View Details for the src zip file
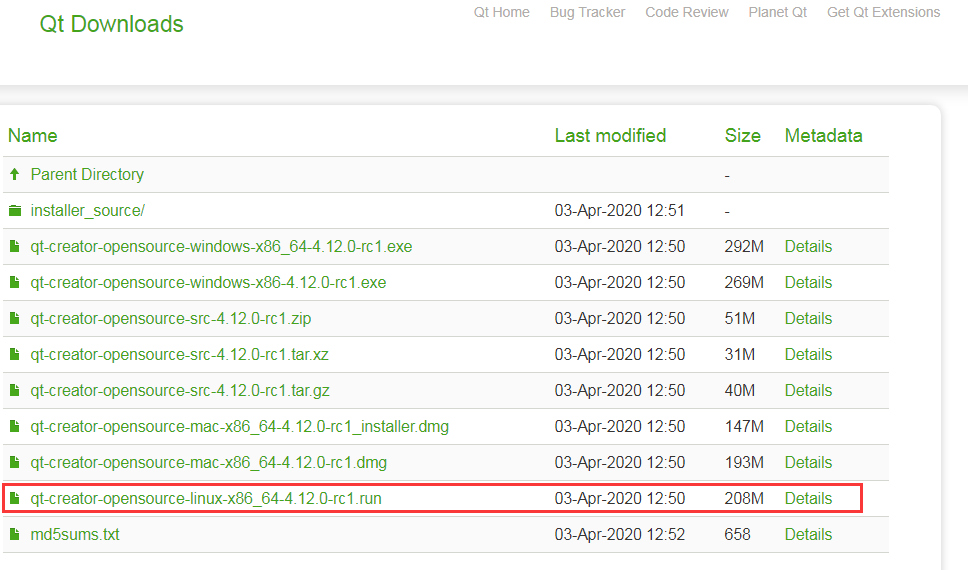The height and width of the screenshot is (570, 968). 808,318
